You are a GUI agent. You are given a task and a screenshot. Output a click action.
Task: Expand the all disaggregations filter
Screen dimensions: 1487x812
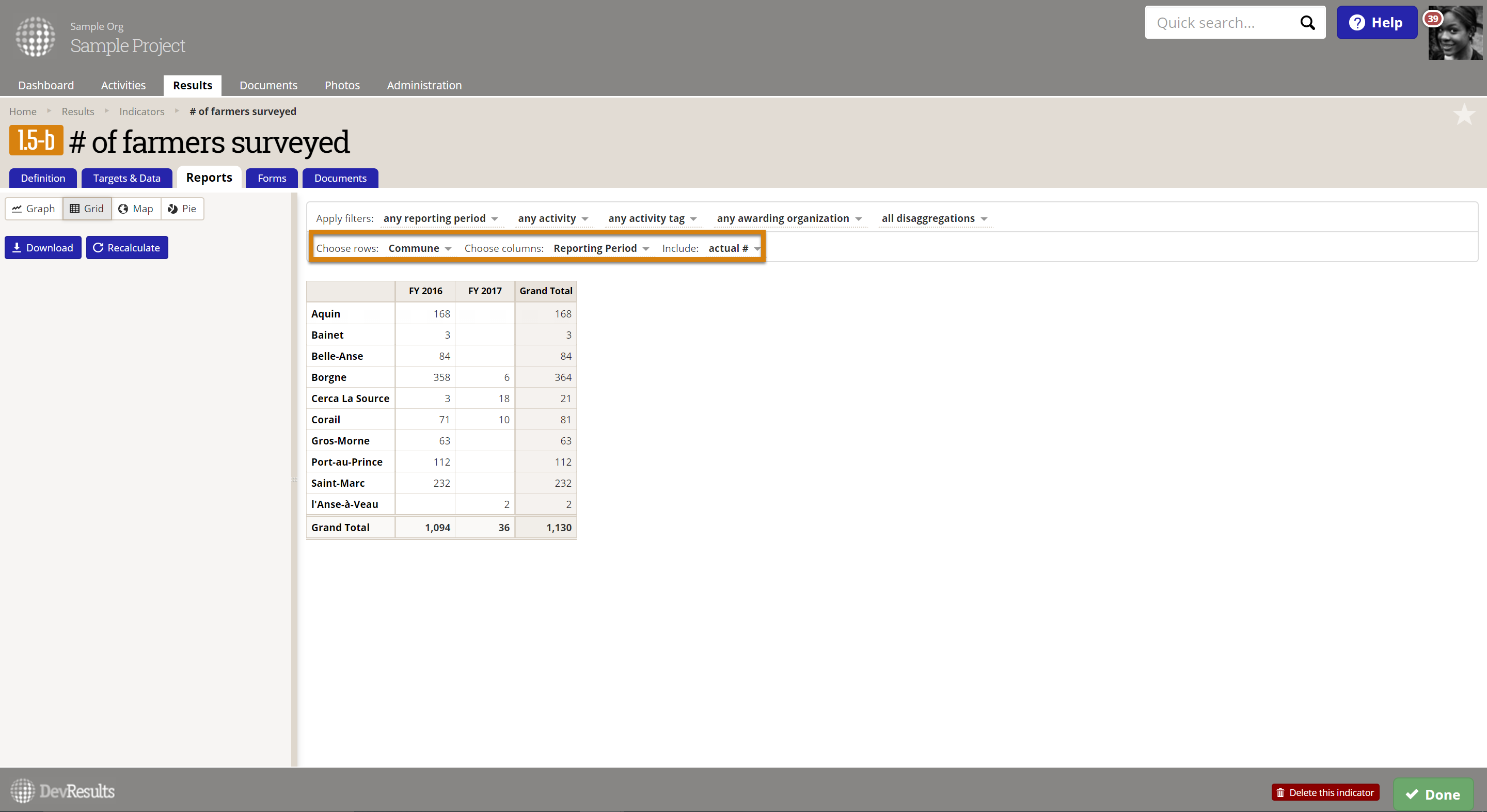point(934,218)
